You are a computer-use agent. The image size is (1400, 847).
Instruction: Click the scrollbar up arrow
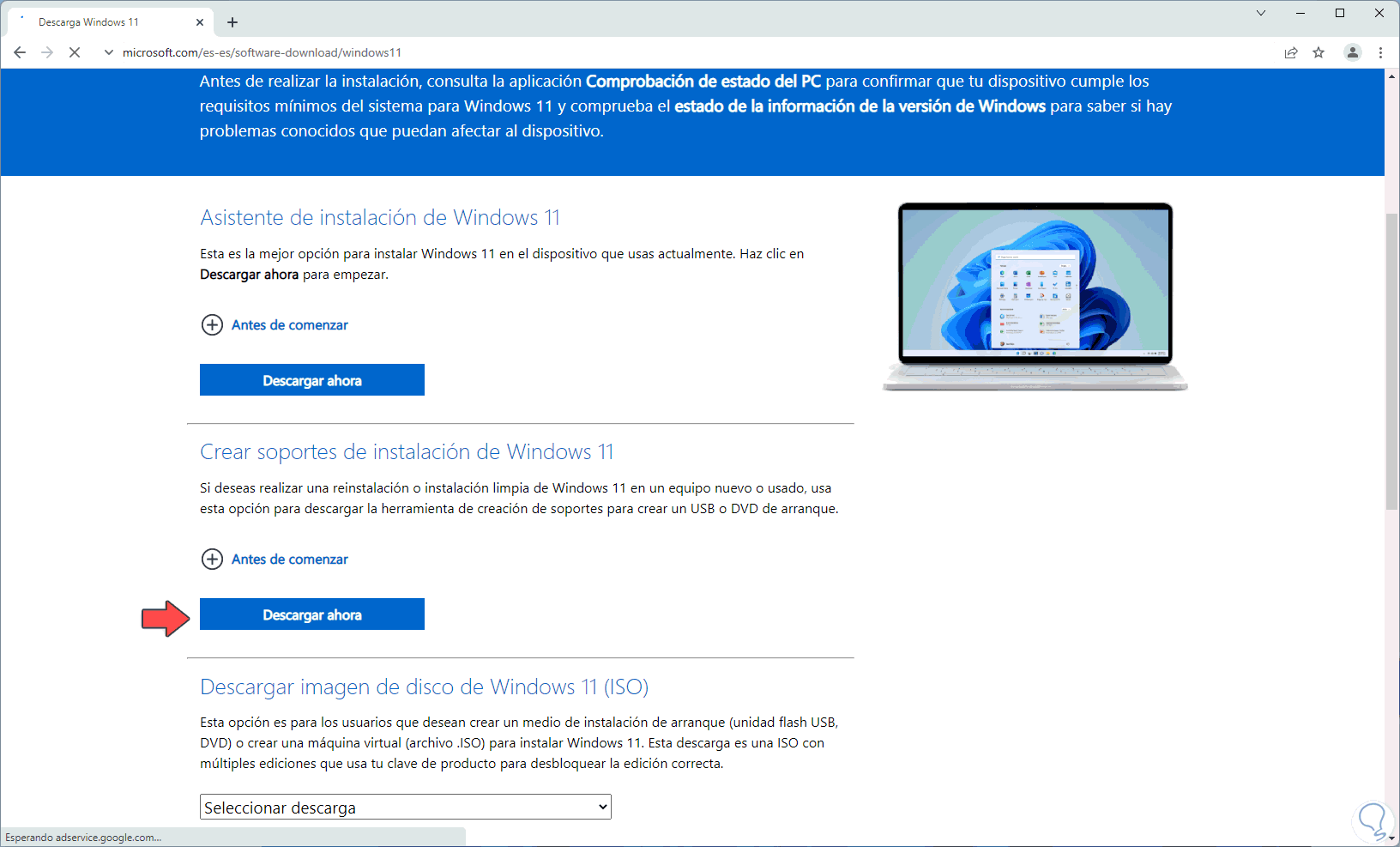point(1392,76)
